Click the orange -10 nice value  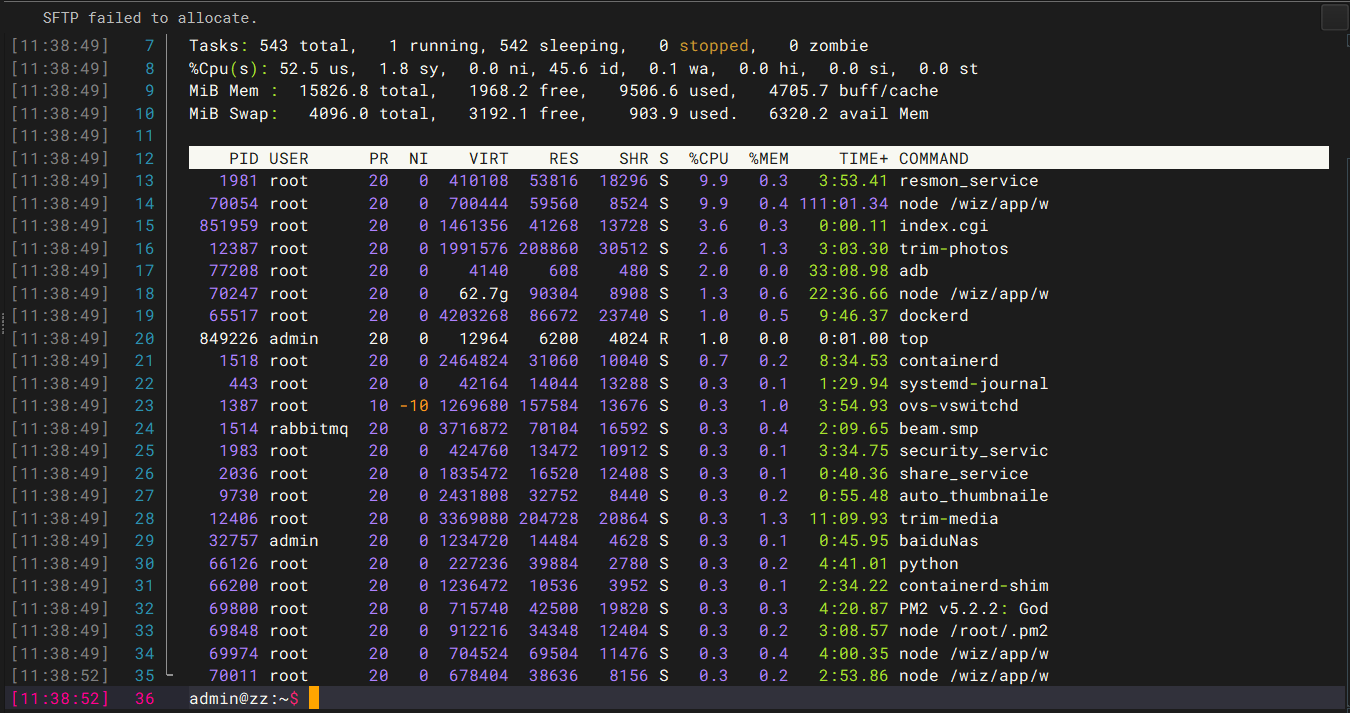tap(413, 406)
